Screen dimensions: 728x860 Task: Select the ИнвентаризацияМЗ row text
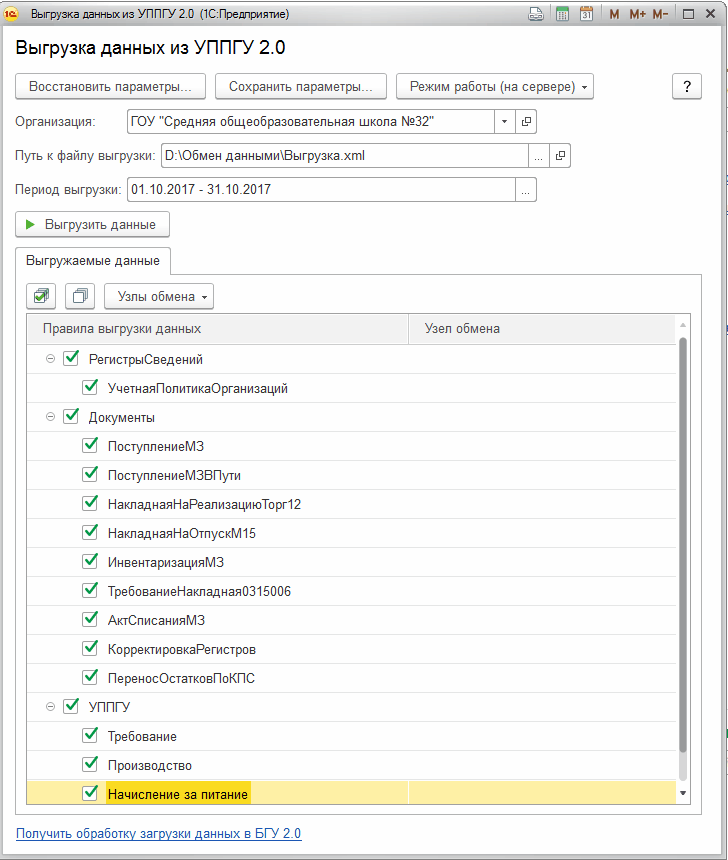[x=166, y=563]
